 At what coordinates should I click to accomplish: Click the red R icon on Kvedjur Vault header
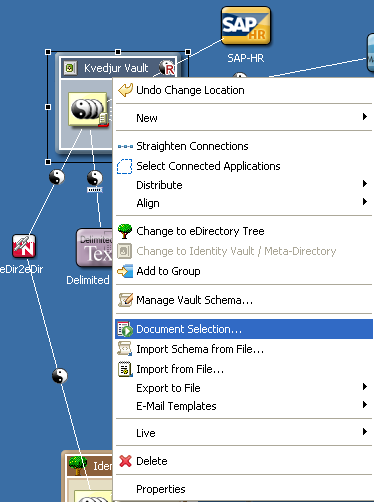[x=166, y=68]
